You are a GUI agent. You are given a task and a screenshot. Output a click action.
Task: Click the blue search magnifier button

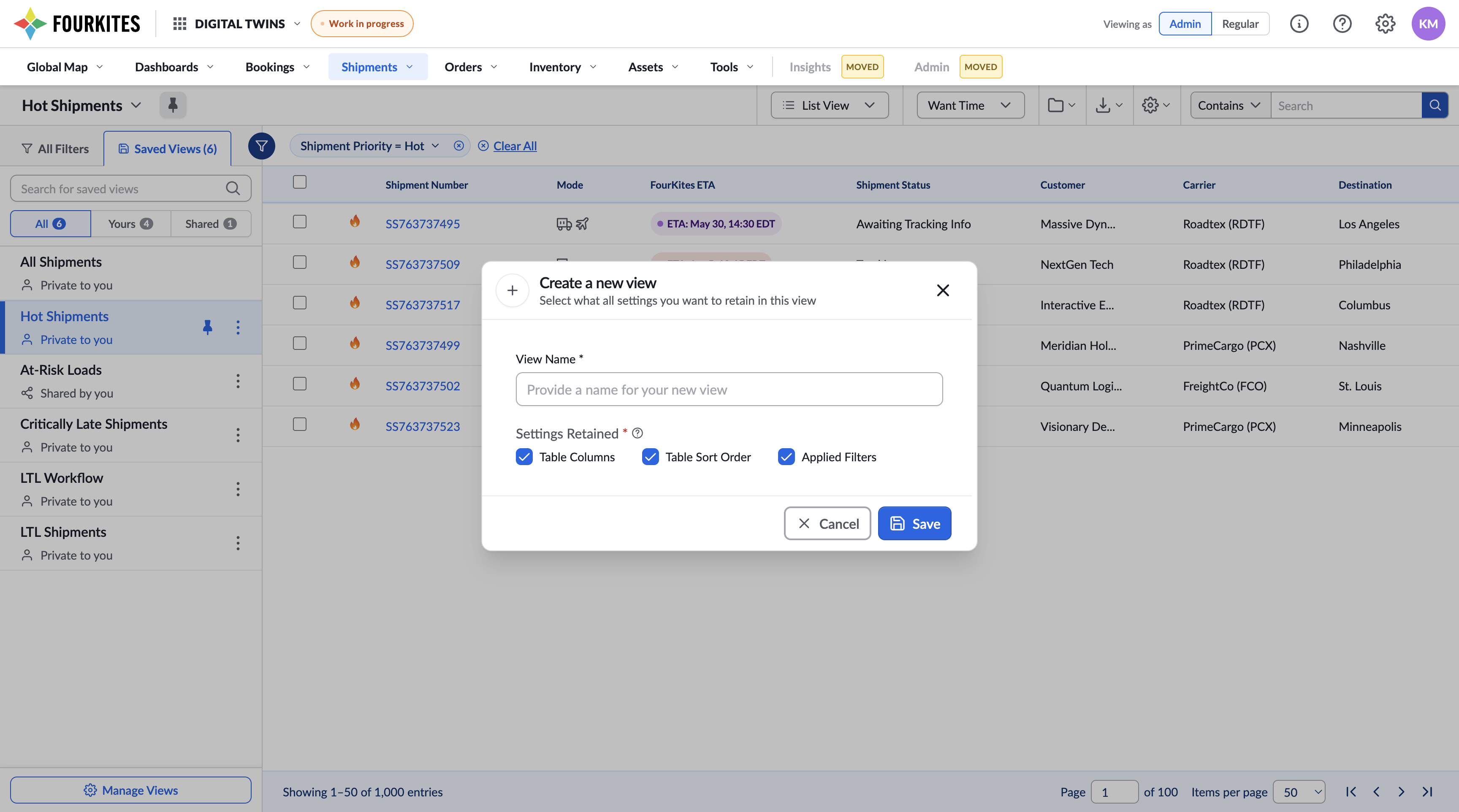tap(1435, 106)
